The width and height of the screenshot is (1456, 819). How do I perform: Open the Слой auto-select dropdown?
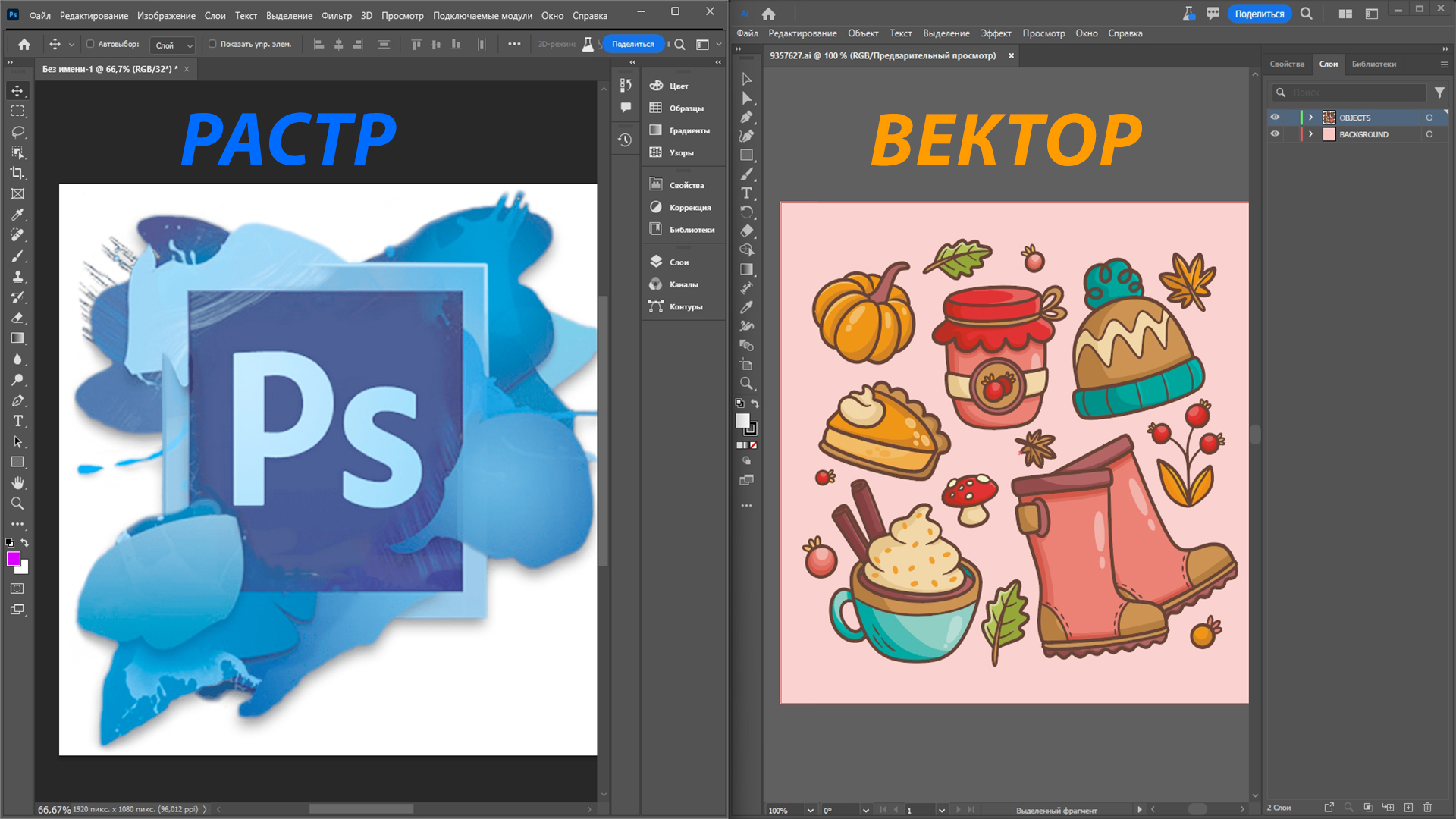(x=173, y=45)
